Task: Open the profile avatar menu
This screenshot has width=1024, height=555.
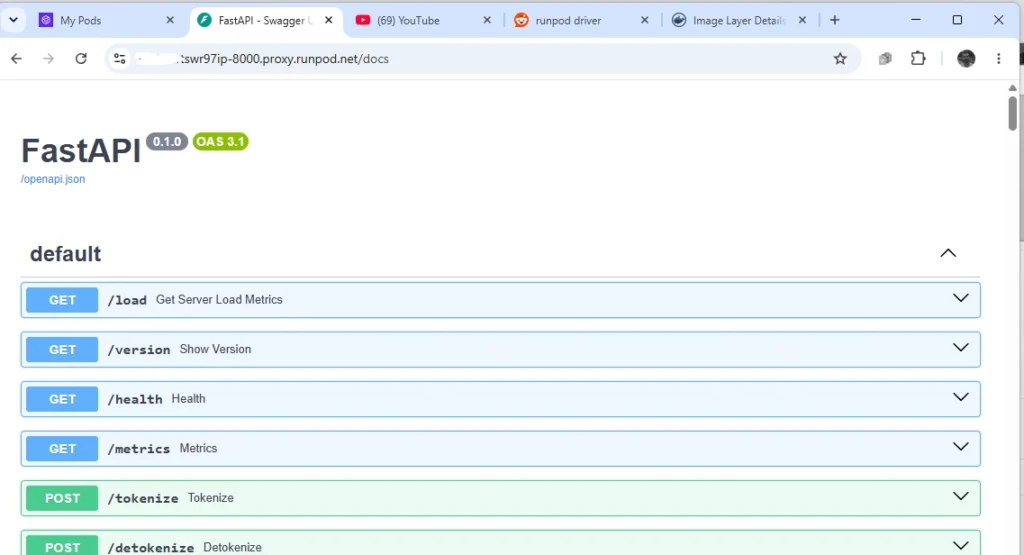Action: tap(966, 58)
